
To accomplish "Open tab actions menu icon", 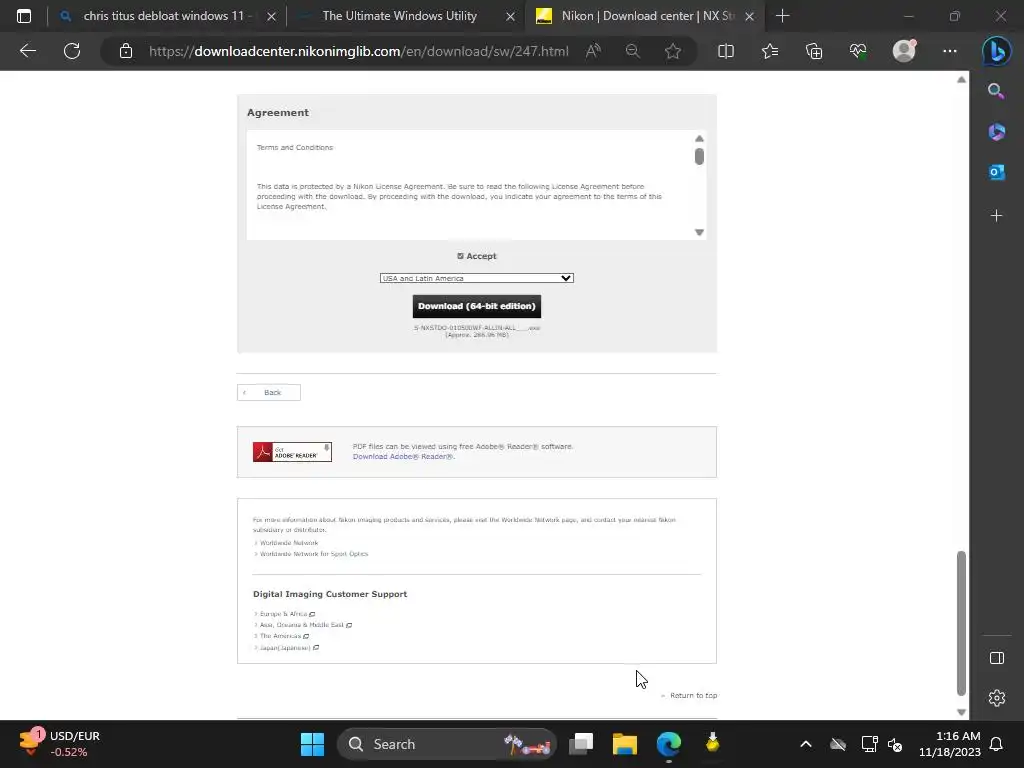I will click(24, 16).
